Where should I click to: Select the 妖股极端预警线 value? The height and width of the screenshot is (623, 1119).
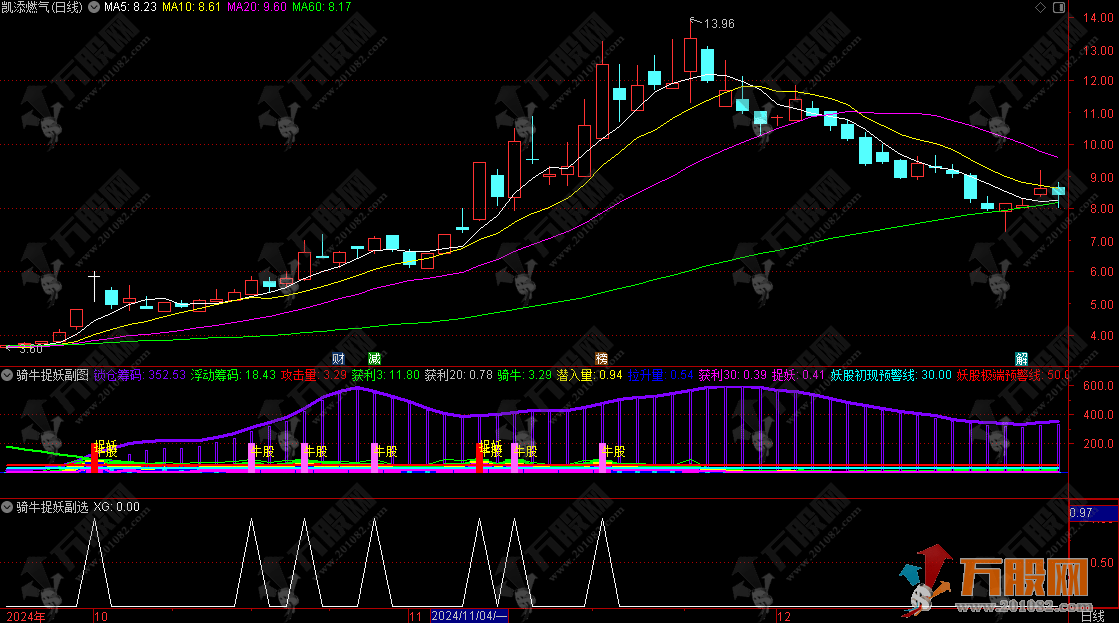pyautogui.click(x=1013, y=375)
